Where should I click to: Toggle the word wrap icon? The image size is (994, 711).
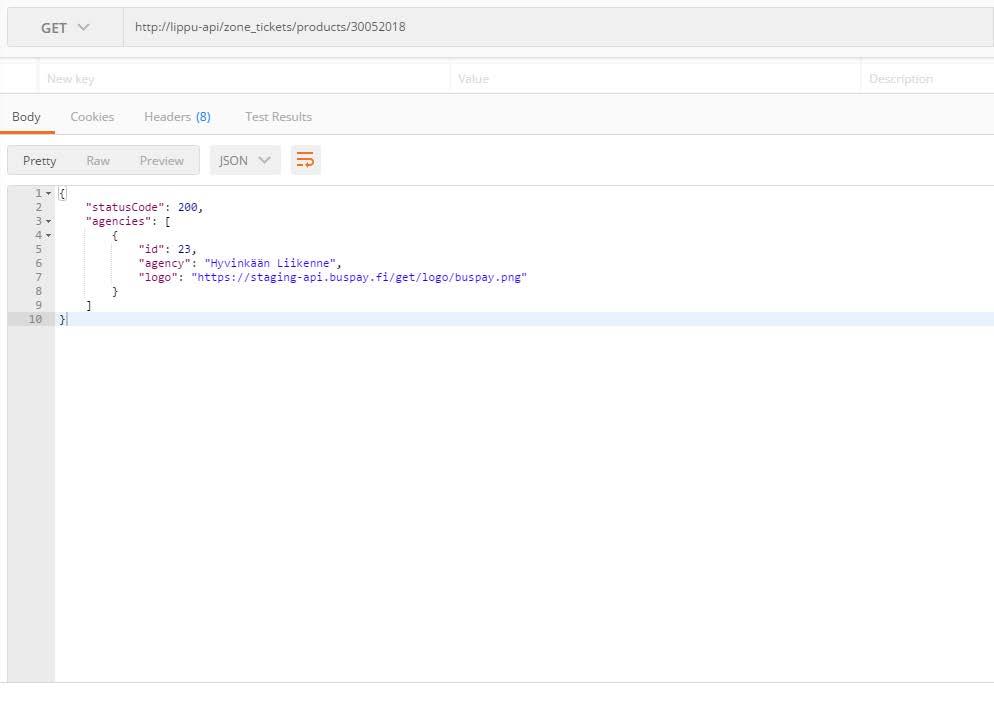tap(306, 160)
